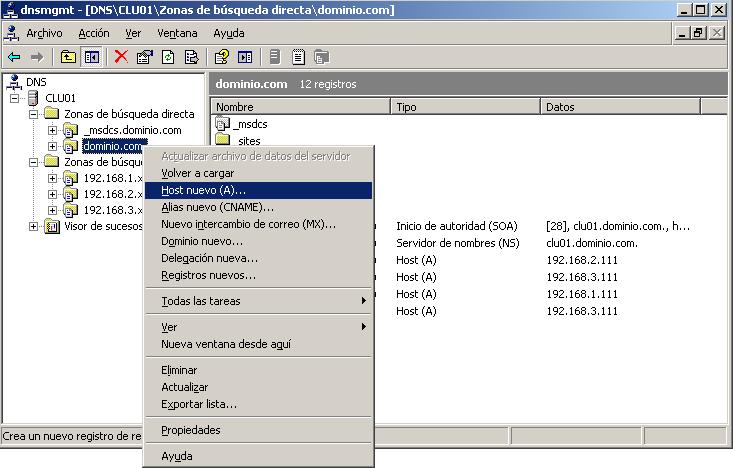The width and height of the screenshot is (733, 468).
Task: Click the zone icon beside 192.168.3.x
Action: pos(70,210)
